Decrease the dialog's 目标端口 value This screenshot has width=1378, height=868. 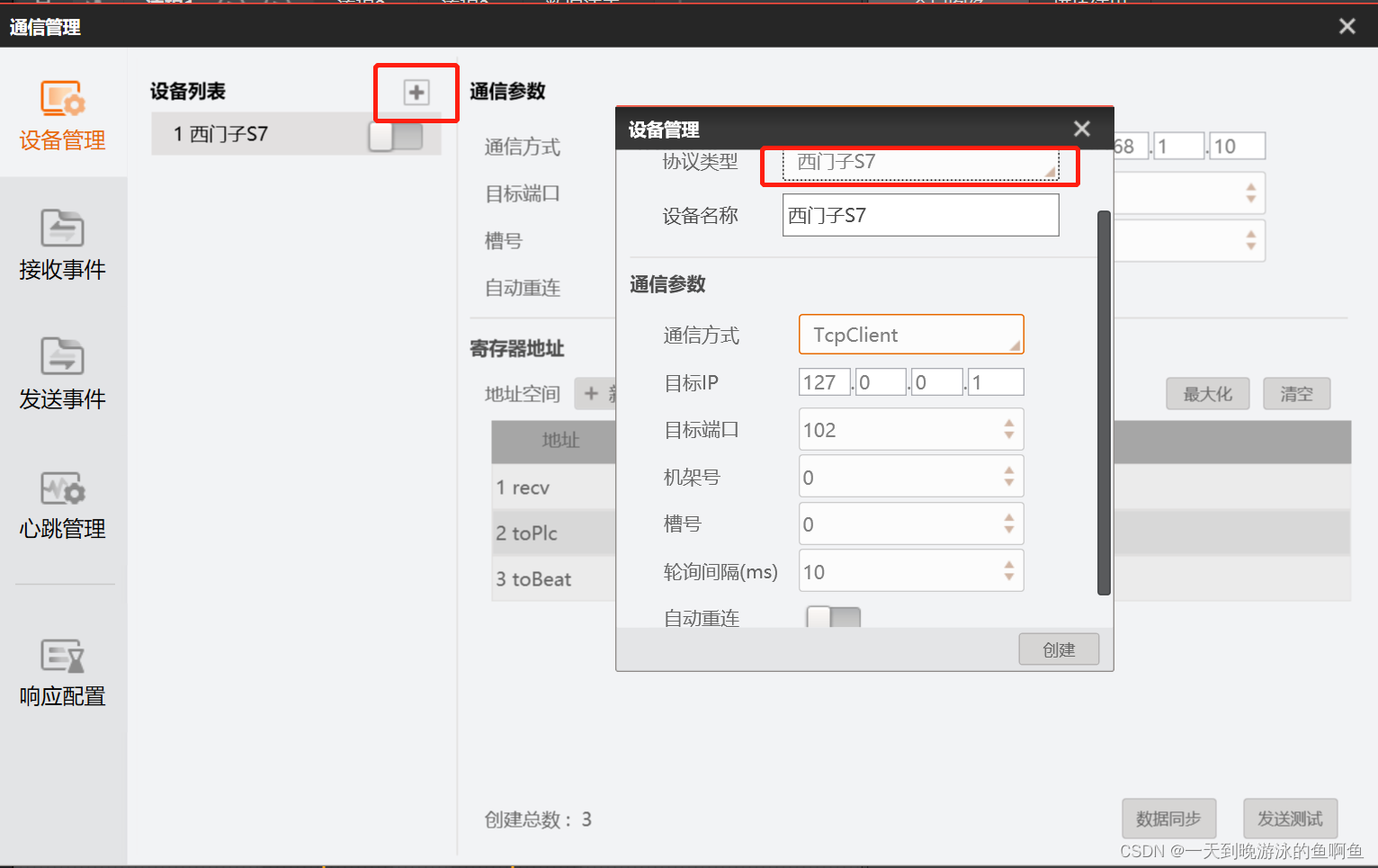pos(1009,436)
